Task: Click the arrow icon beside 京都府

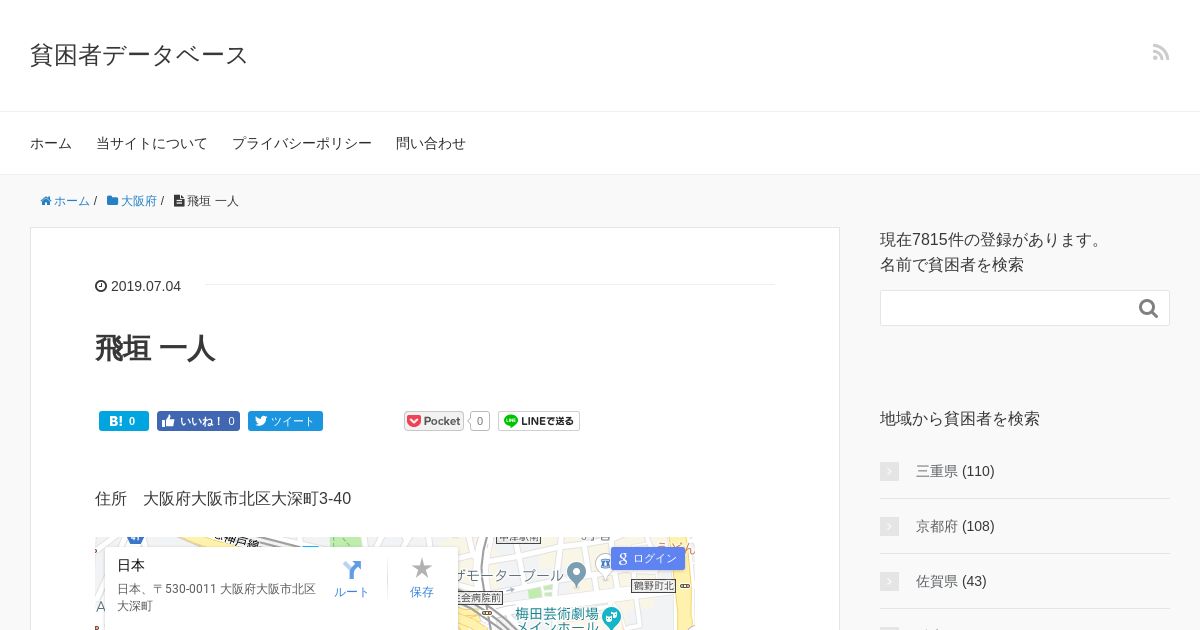Action: coord(889,526)
